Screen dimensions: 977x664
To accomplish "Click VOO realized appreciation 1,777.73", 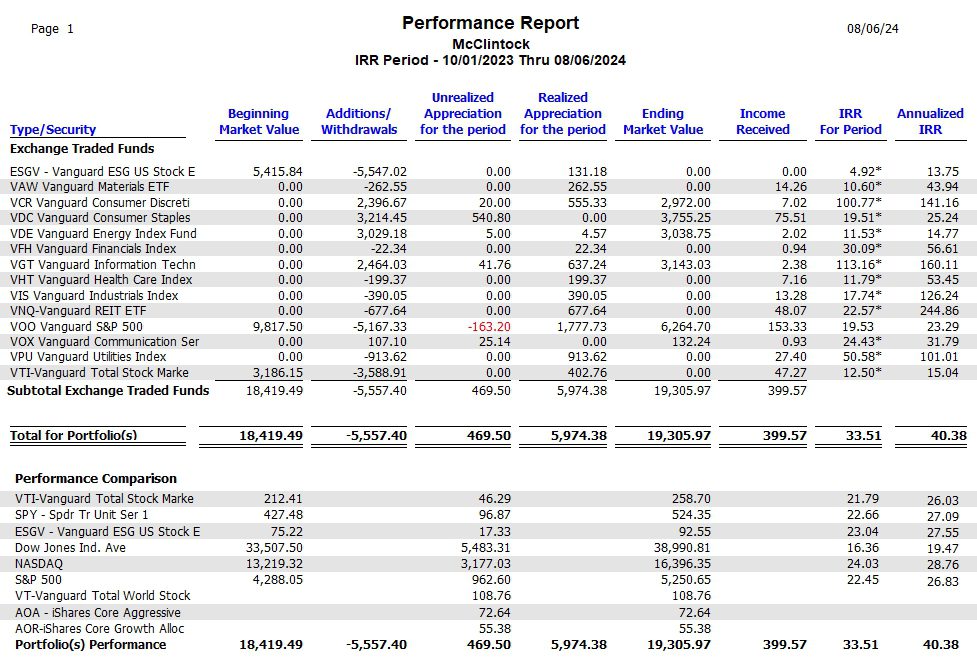I will pyautogui.click(x=581, y=326).
